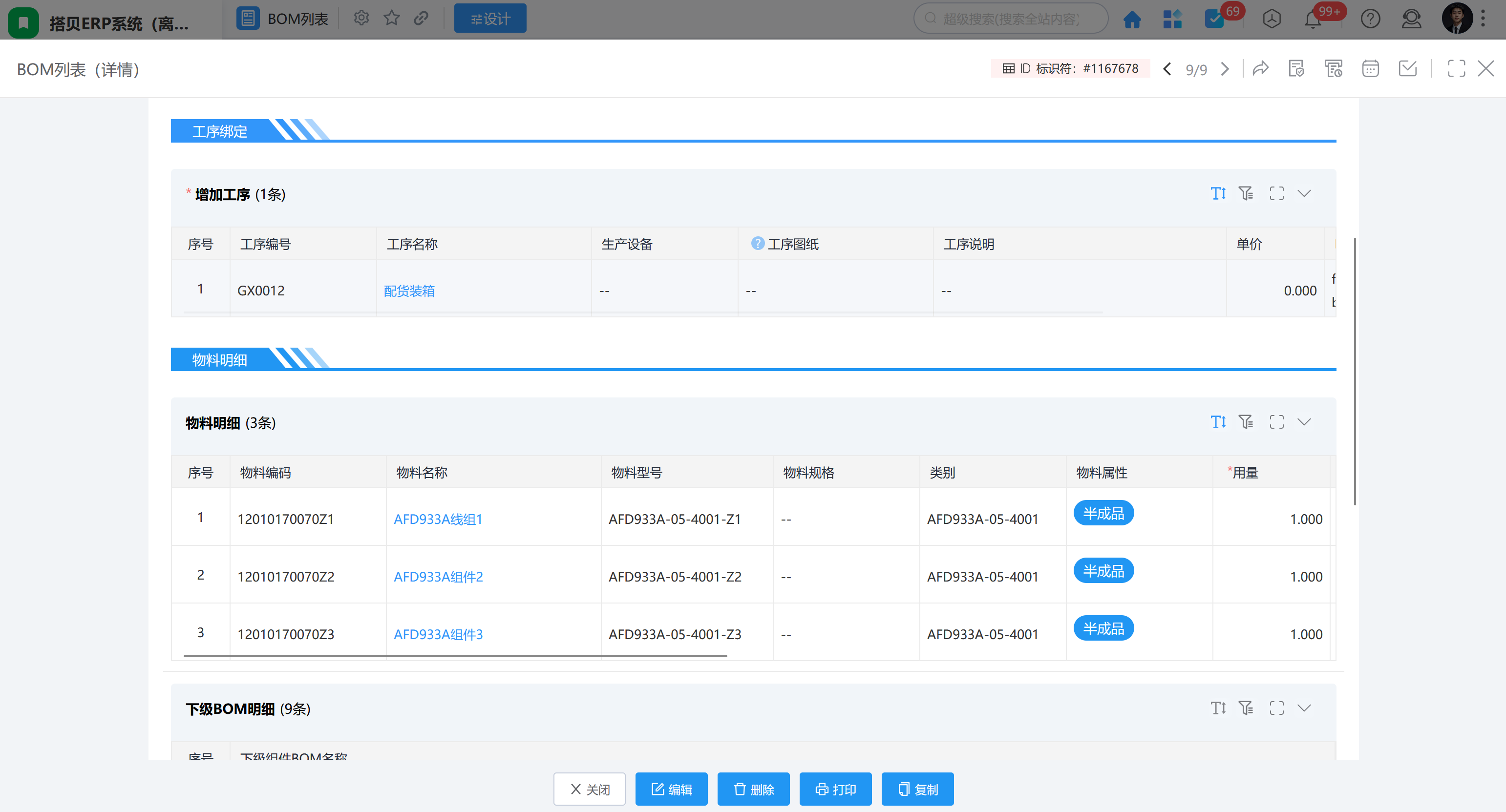The width and height of the screenshot is (1506, 812).
Task: Collapse the 增加工序 section chevron
Action: 1304,193
